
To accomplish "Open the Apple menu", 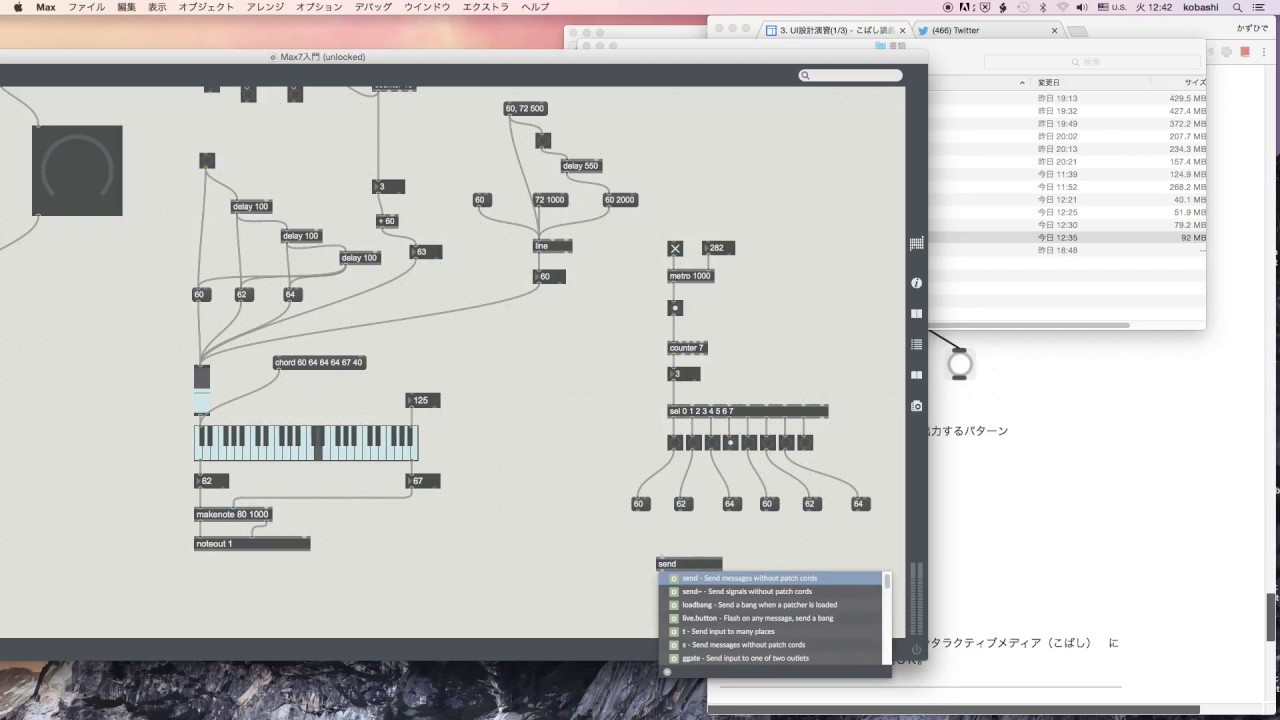I will (x=18, y=7).
